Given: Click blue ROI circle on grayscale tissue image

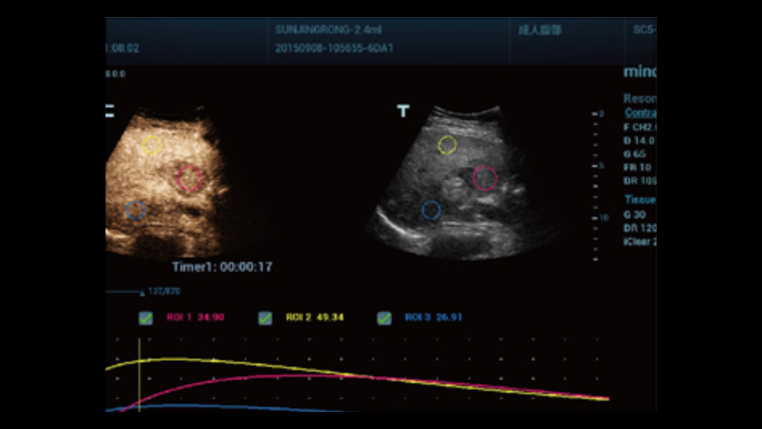Looking at the screenshot, I should [x=431, y=210].
